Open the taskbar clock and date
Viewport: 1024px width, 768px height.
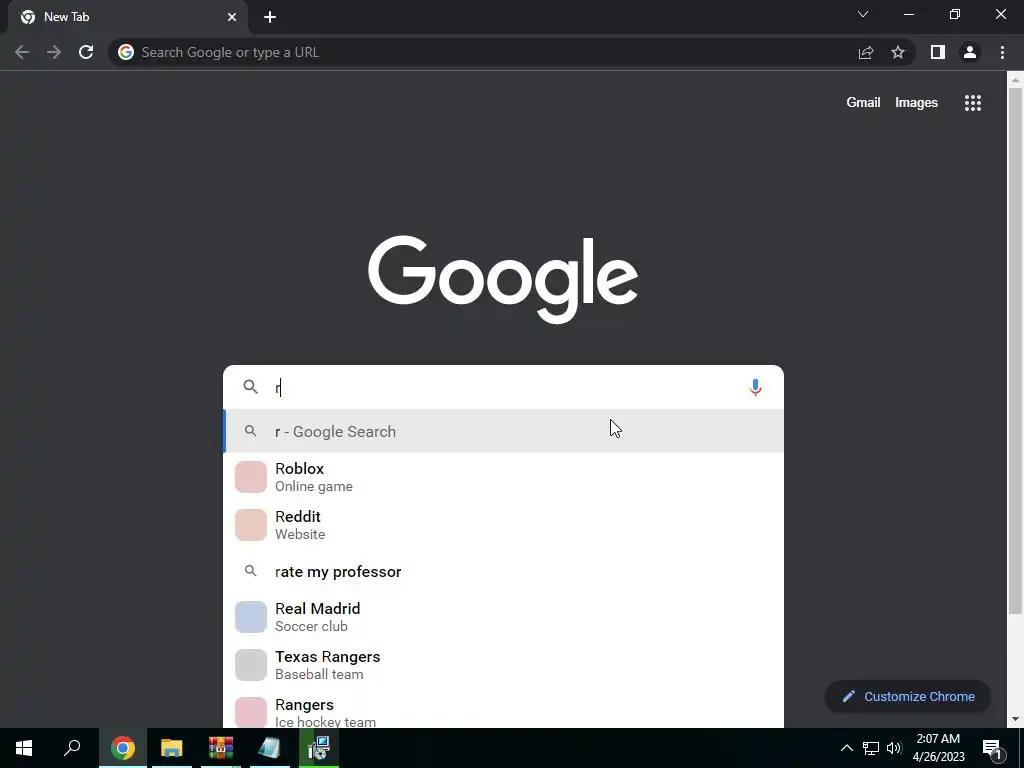(x=938, y=748)
